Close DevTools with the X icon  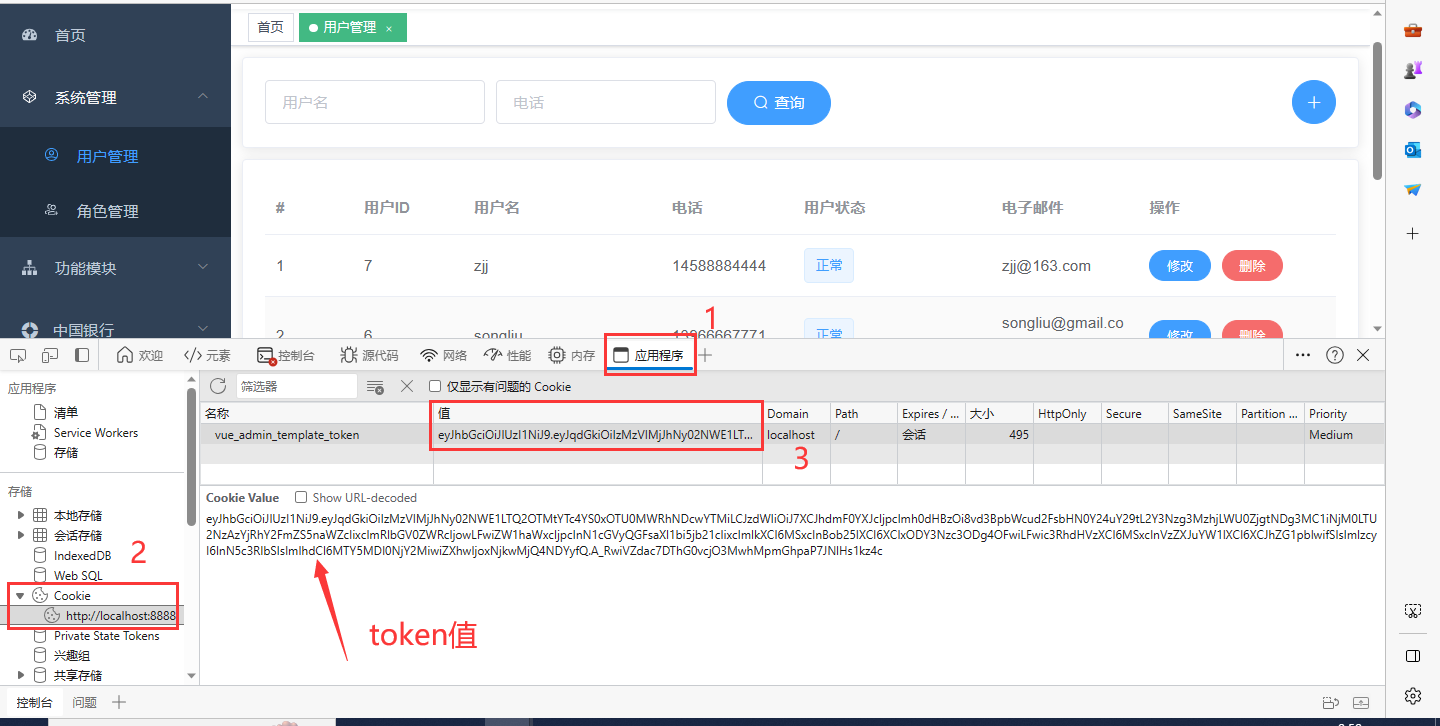(1363, 355)
